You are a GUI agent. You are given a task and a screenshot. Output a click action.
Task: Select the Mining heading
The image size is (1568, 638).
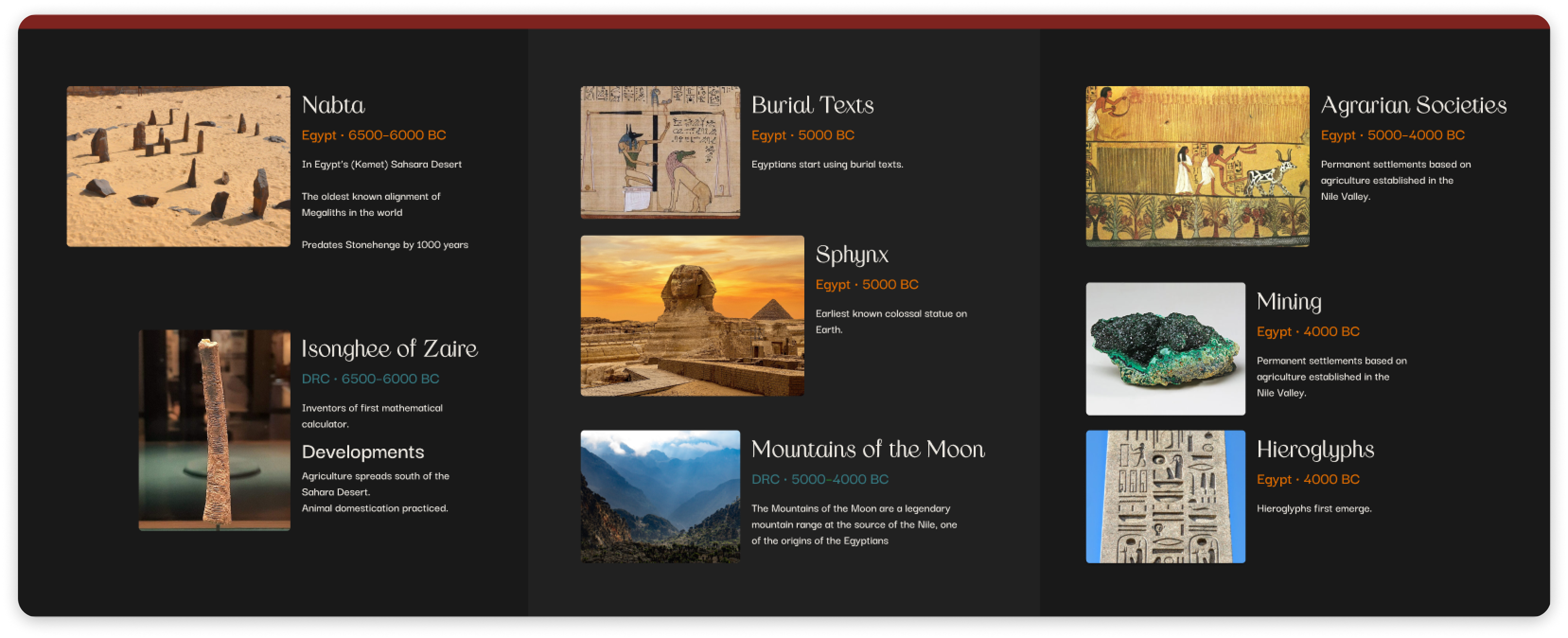point(1289,302)
